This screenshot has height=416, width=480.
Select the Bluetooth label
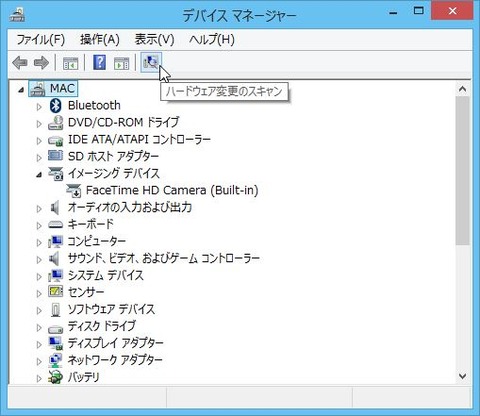click(94, 105)
